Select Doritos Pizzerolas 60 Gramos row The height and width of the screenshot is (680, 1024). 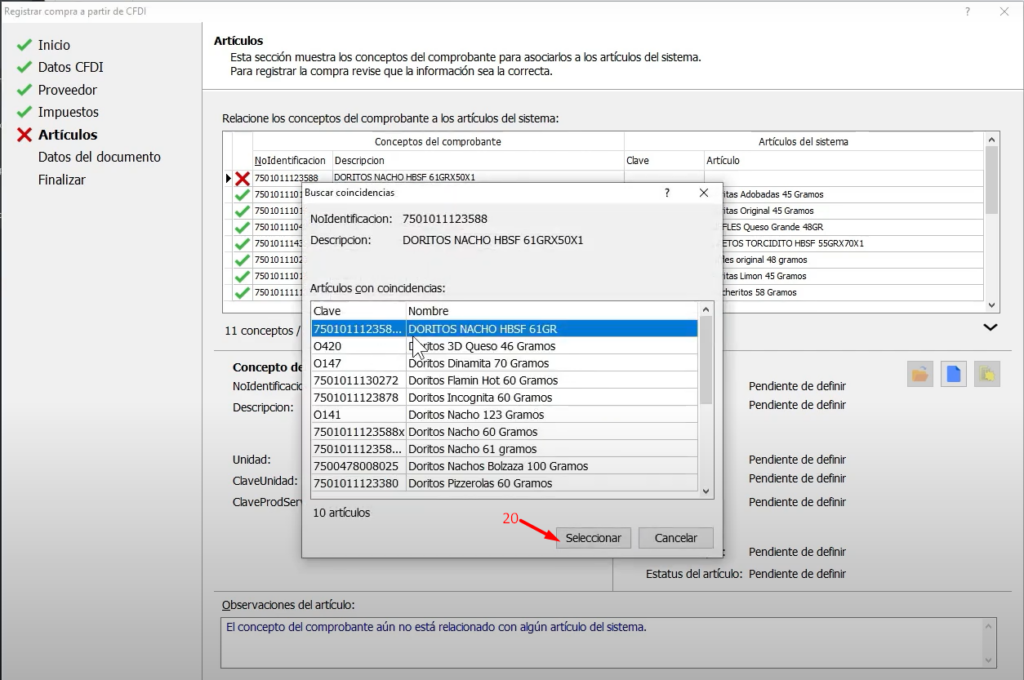coord(480,483)
